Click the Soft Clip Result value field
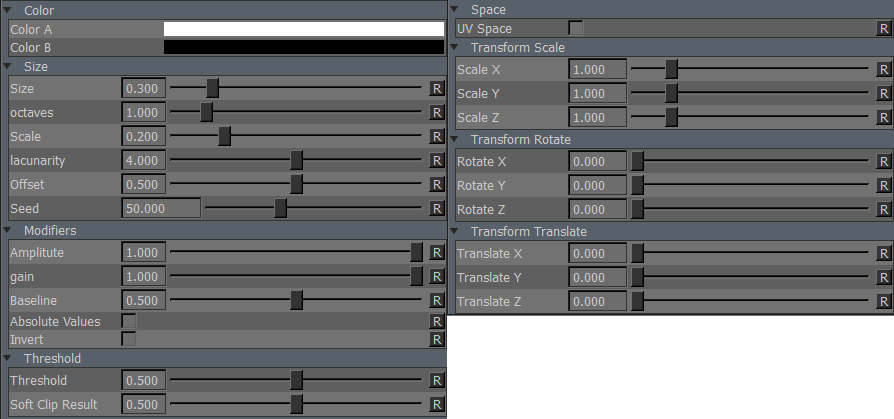The width and height of the screenshot is (894, 419). click(144, 404)
